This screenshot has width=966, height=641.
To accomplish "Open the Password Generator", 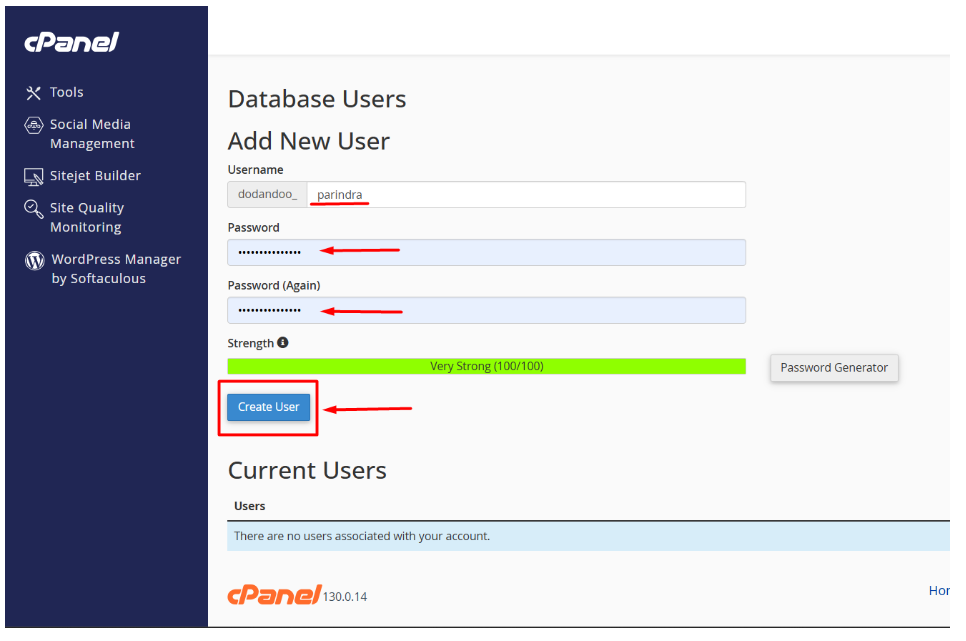I will tap(834, 368).
